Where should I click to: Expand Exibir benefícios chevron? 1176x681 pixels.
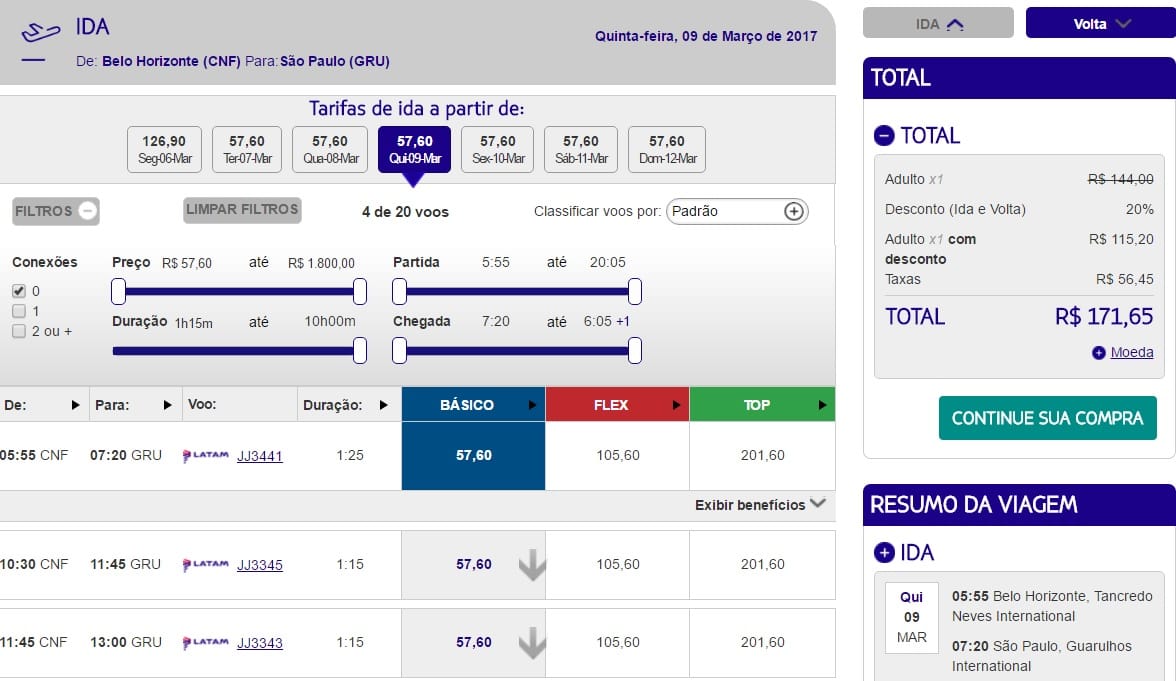pos(818,504)
